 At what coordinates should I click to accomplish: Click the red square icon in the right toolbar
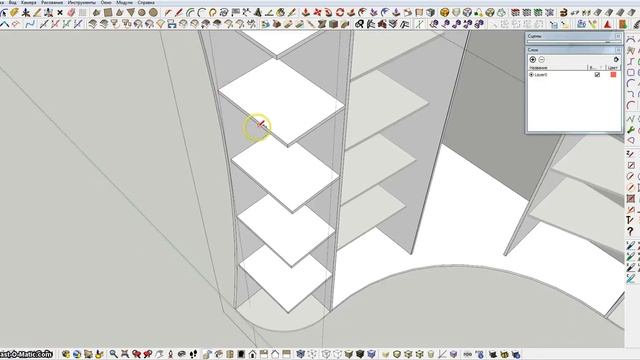tap(631, 199)
